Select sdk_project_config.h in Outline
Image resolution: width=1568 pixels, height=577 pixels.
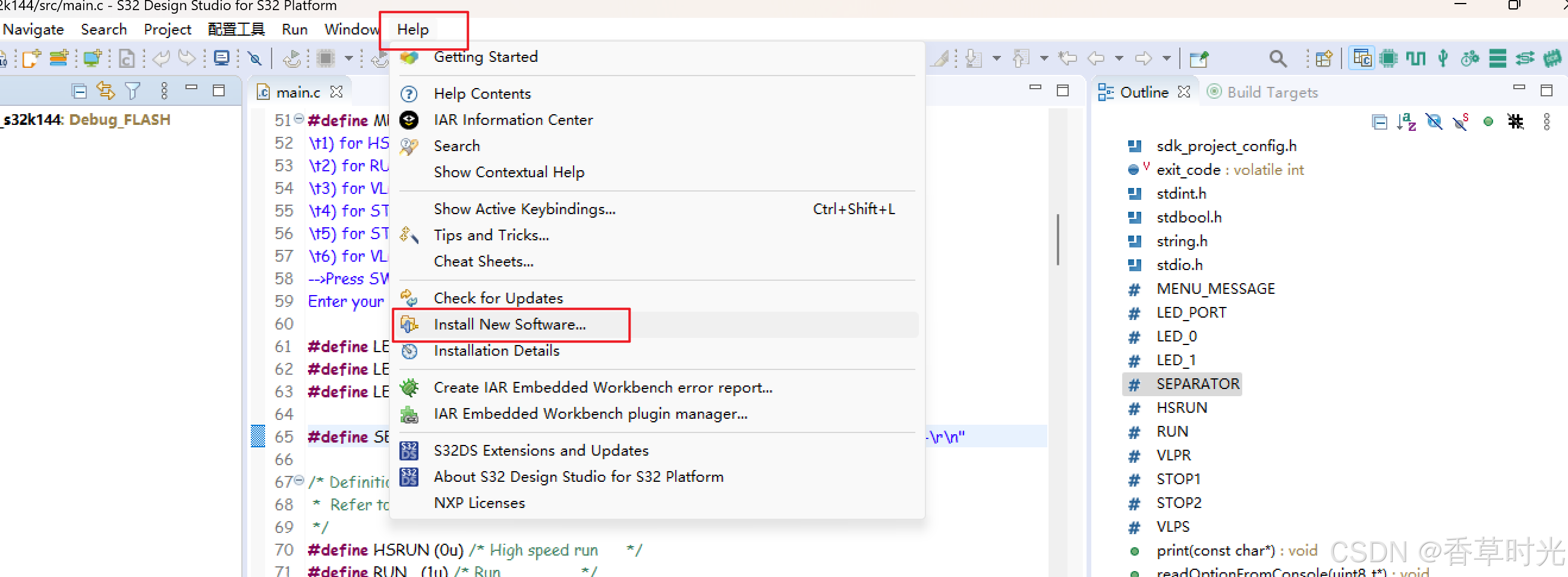pyautogui.click(x=1226, y=146)
